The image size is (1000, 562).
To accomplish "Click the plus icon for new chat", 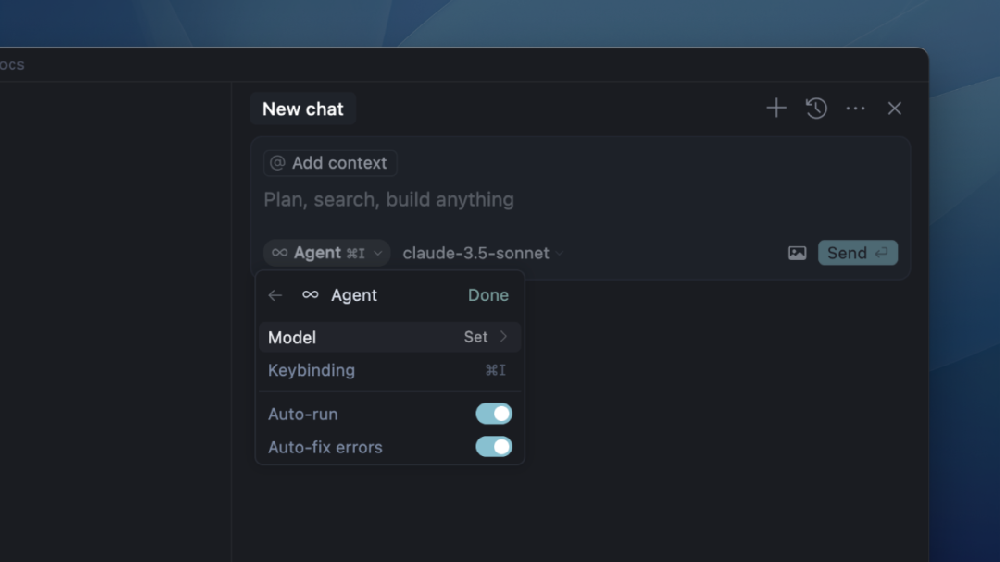I will point(776,108).
